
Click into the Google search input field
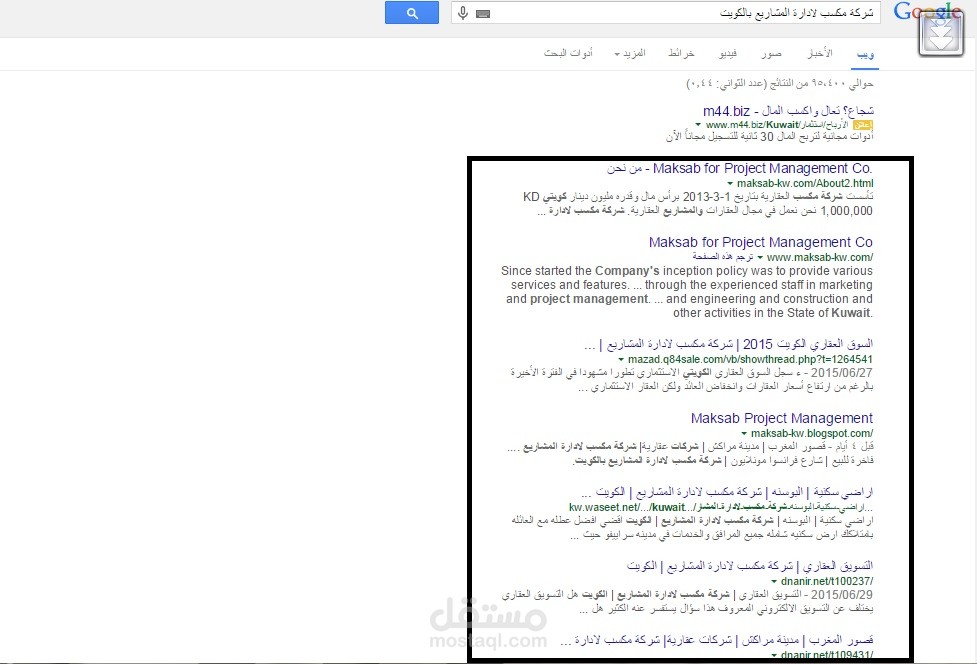pos(665,12)
